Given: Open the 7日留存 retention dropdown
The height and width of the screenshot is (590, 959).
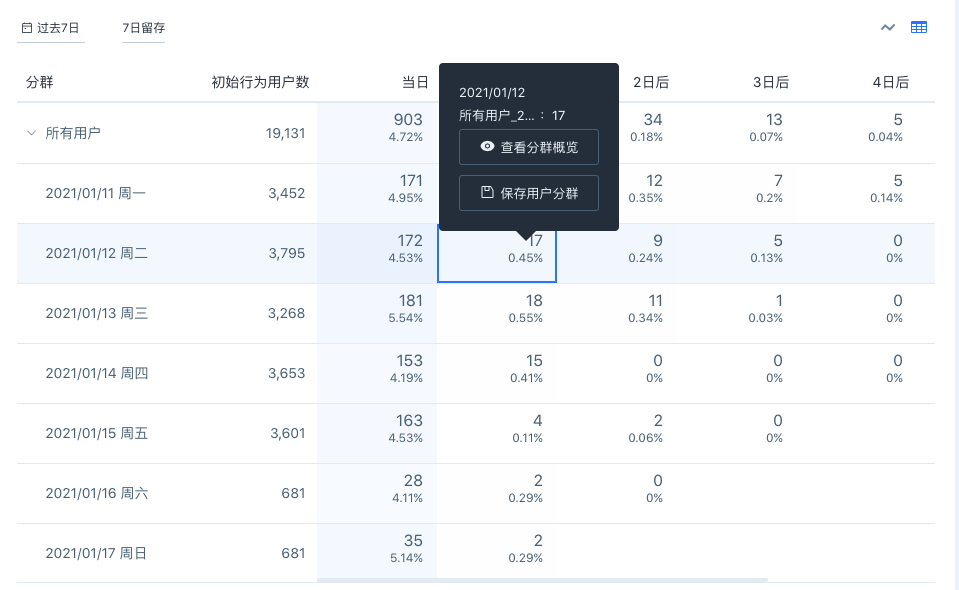Looking at the screenshot, I should click(143, 28).
